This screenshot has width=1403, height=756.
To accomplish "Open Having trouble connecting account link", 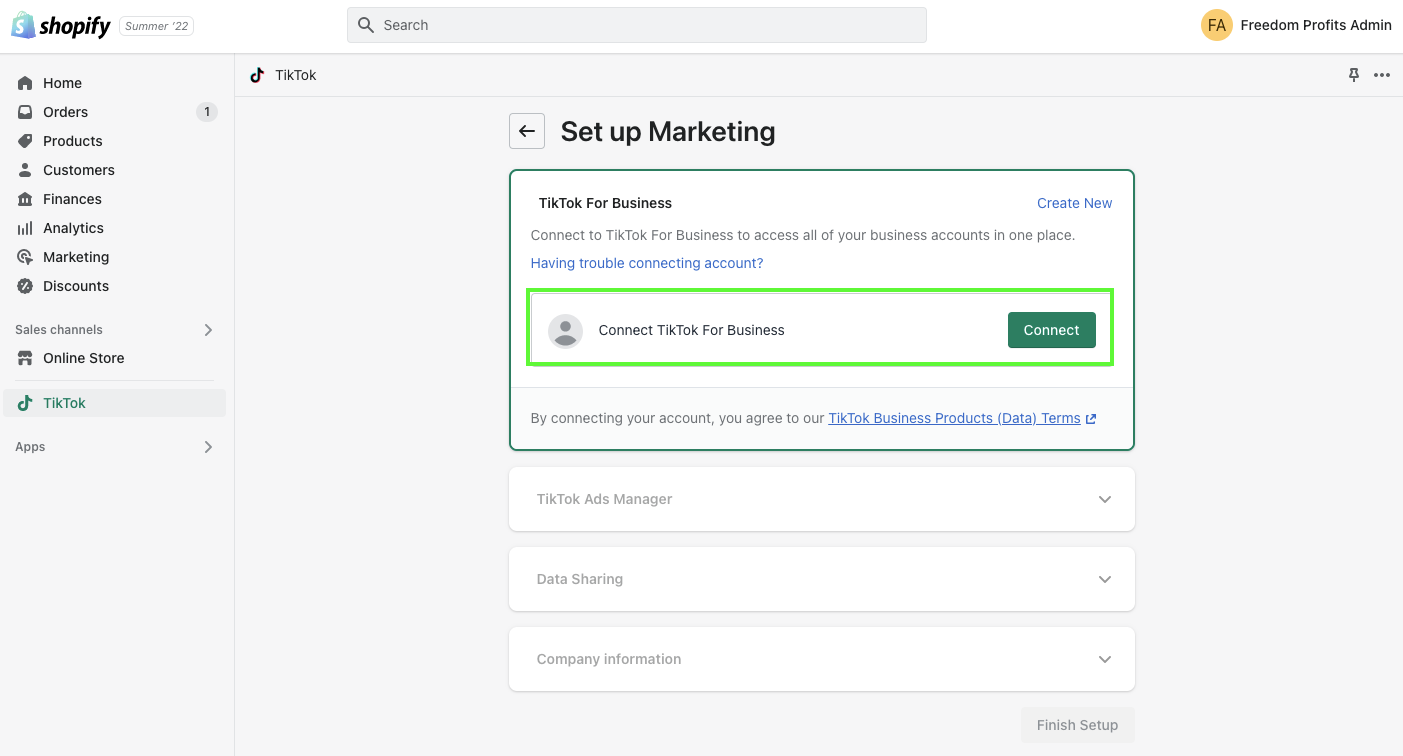I will point(647,263).
